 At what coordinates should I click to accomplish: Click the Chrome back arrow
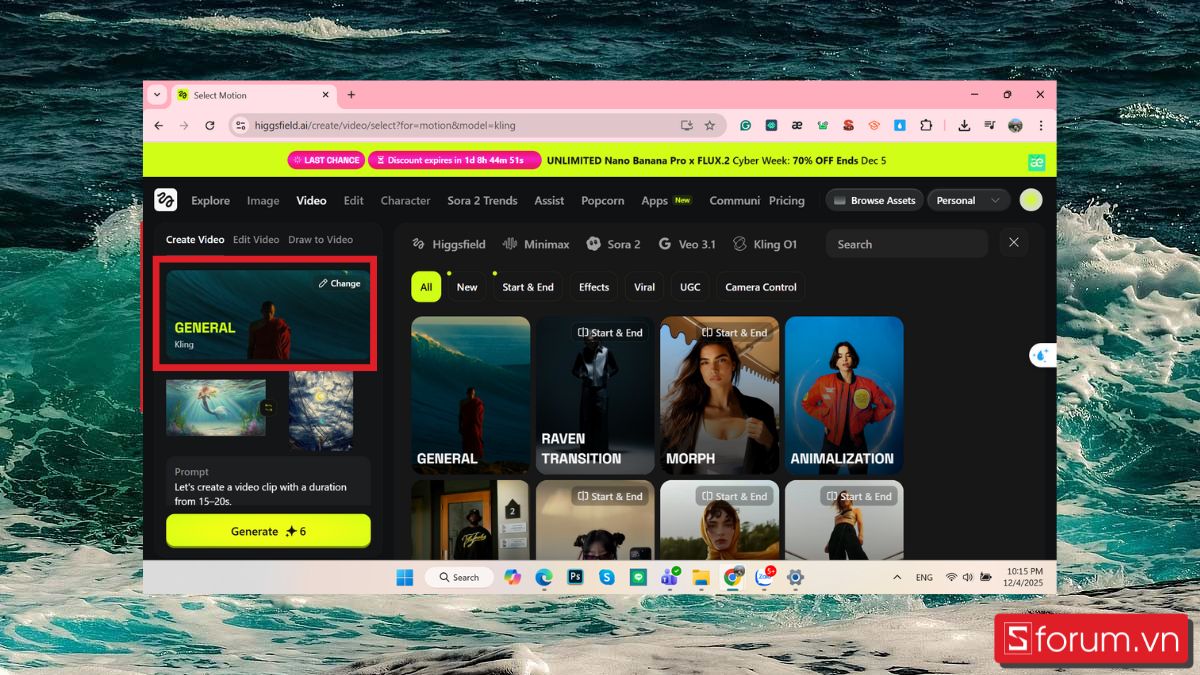coord(158,125)
